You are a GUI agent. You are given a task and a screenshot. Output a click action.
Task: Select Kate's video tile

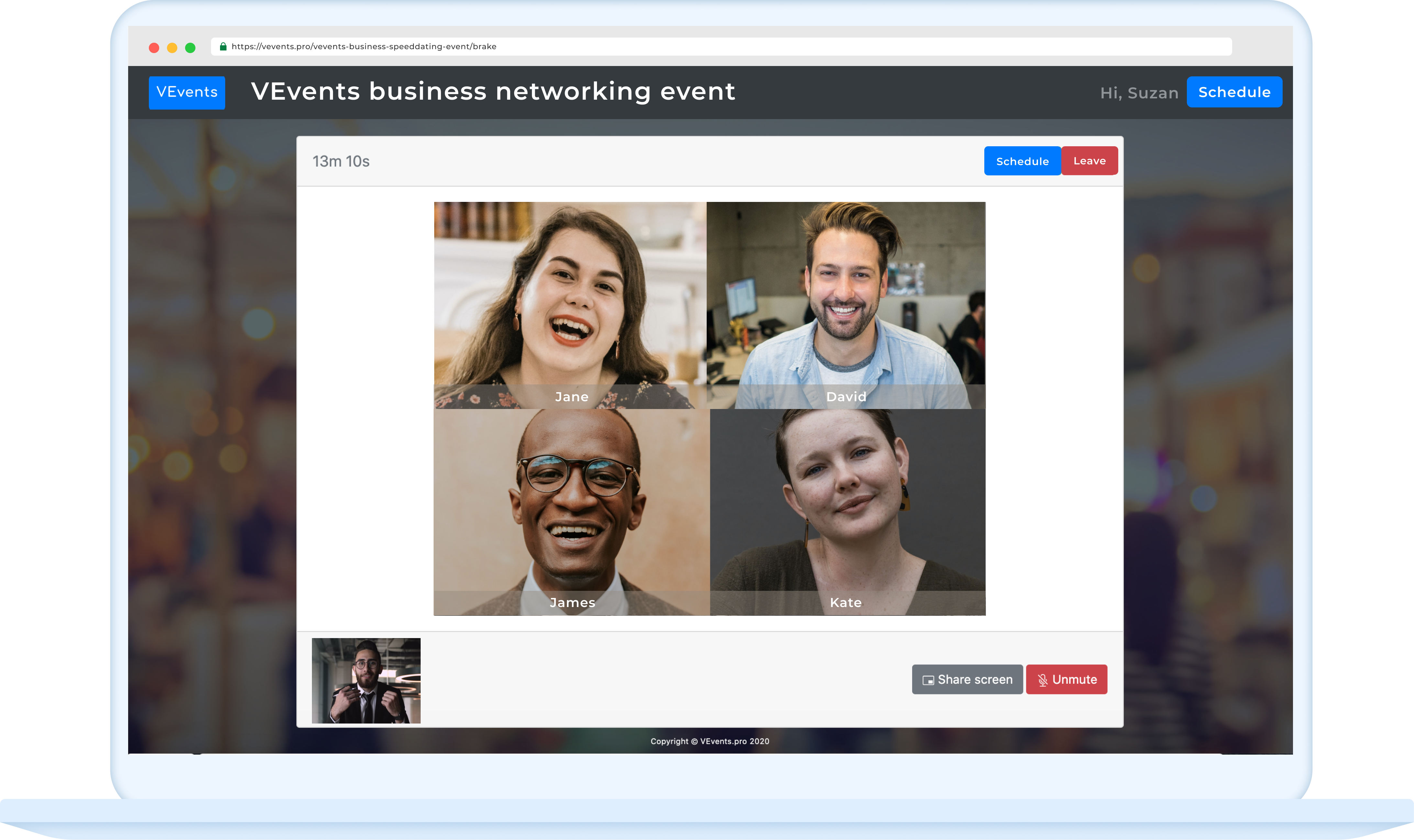coord(847,512)
